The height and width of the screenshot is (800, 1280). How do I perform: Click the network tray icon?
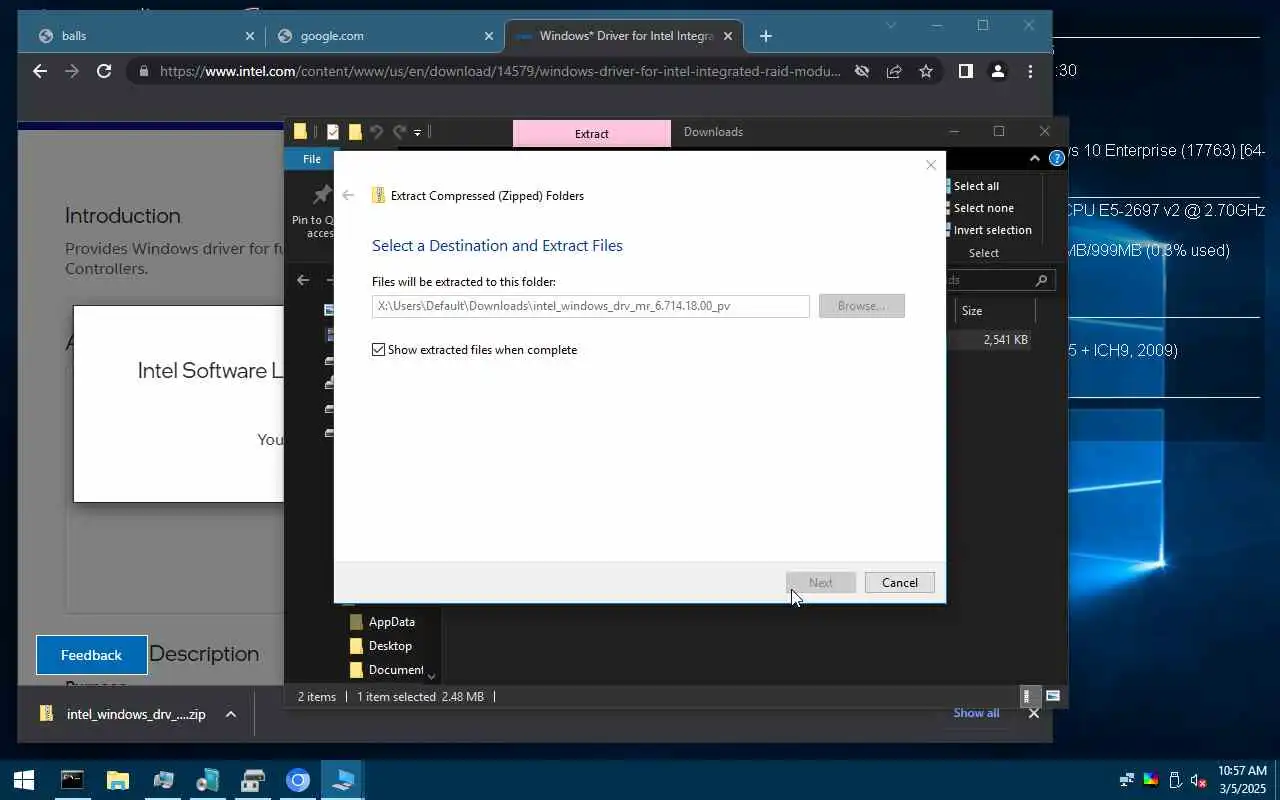[1127, 780]
